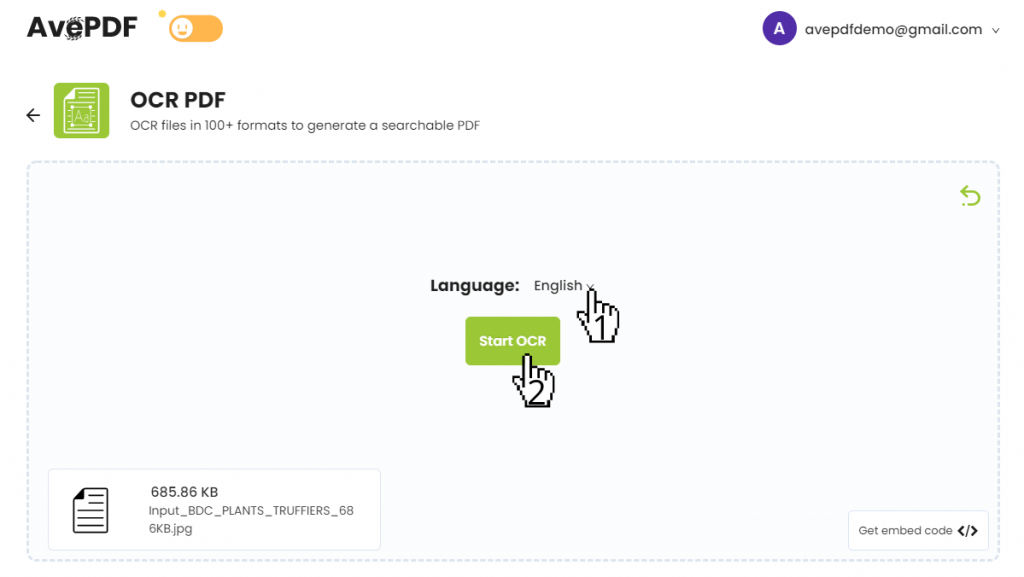Click the green OCR PDF tool icon
This screenshot has width=1024, height=577.
point(81,110)
